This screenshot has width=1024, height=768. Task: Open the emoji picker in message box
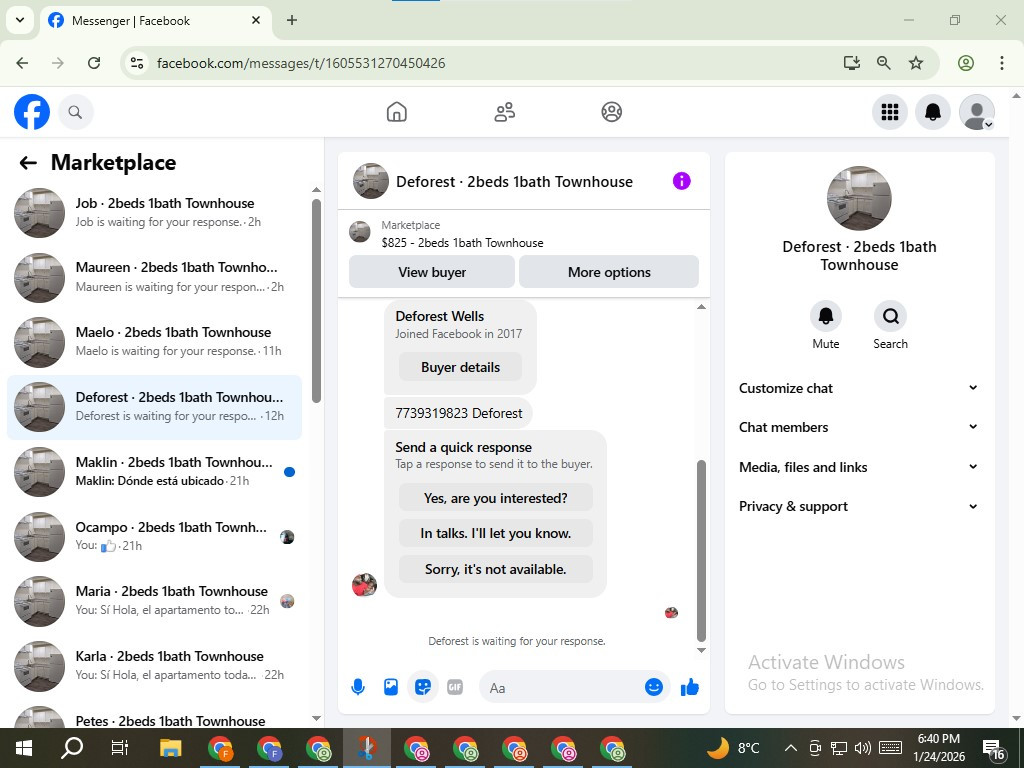point(654,687)
